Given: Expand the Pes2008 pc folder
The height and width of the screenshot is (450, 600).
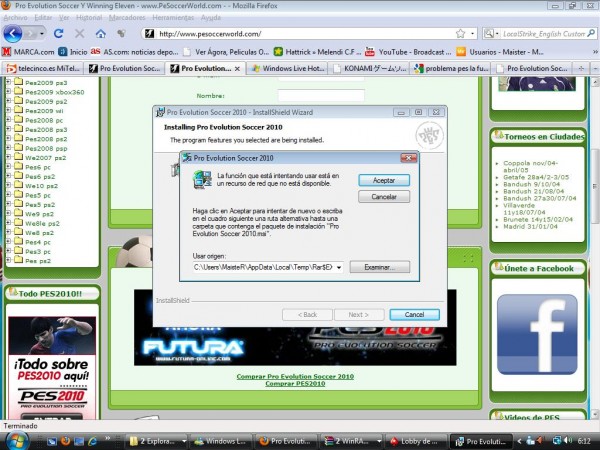Looking at the screenshot, I should pyautogui.click(x=8, y=119).
